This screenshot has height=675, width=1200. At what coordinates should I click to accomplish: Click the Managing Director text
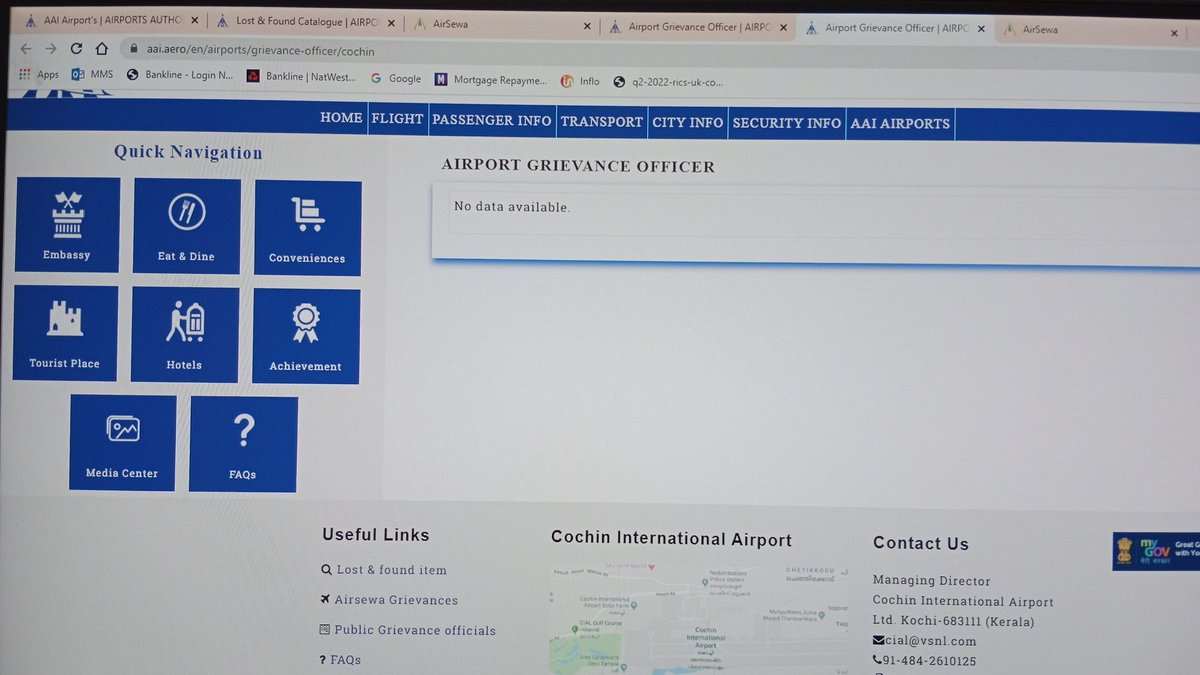[932, 581]
